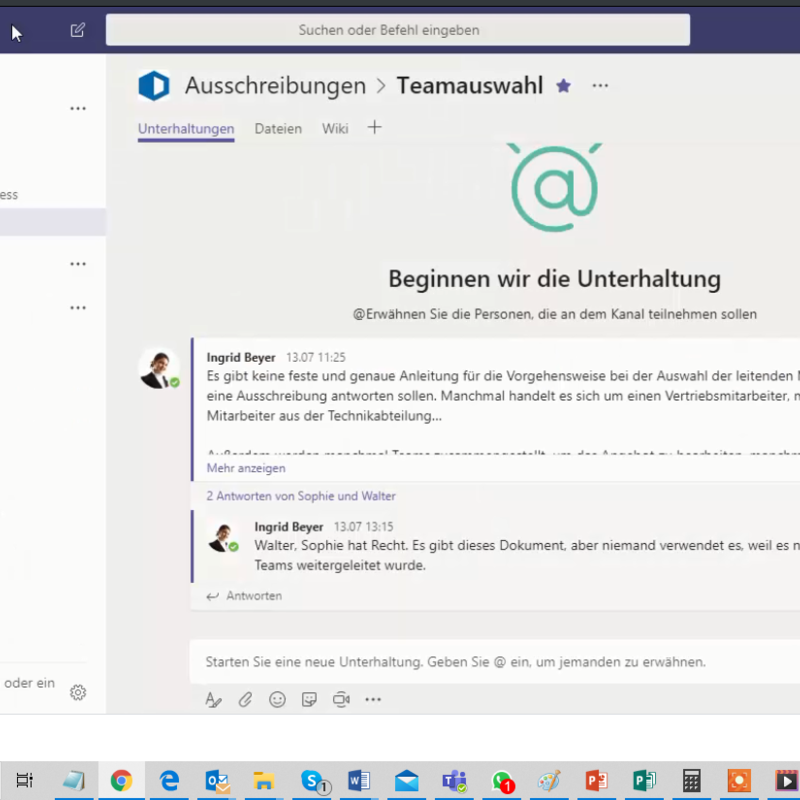The width and height of the screenshot is (800, 800).
Task: Open WhatsApp from the taskbar
Action: pyautogui.click(x=503, y=781)
